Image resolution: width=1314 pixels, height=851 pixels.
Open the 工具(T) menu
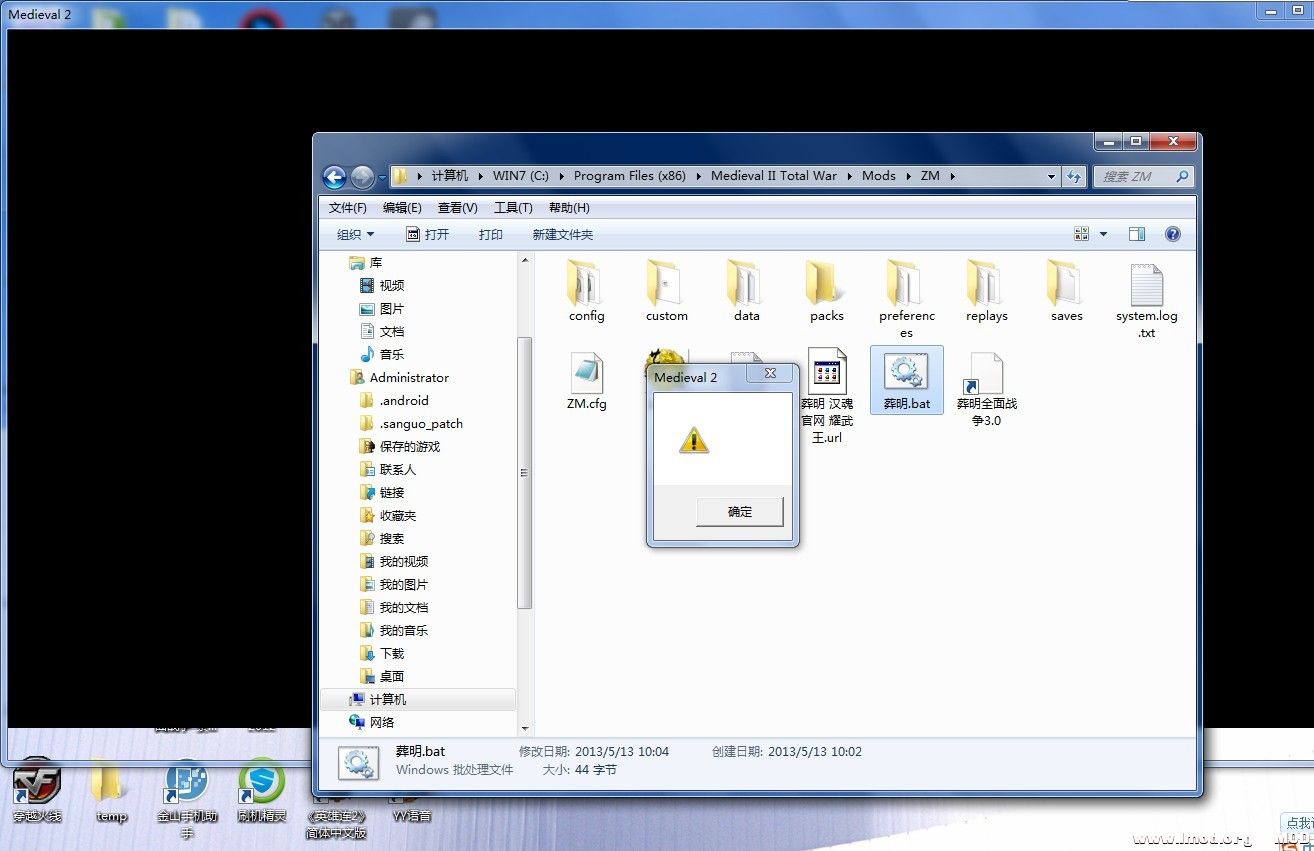pyautogui.click(x=512, y=208)
